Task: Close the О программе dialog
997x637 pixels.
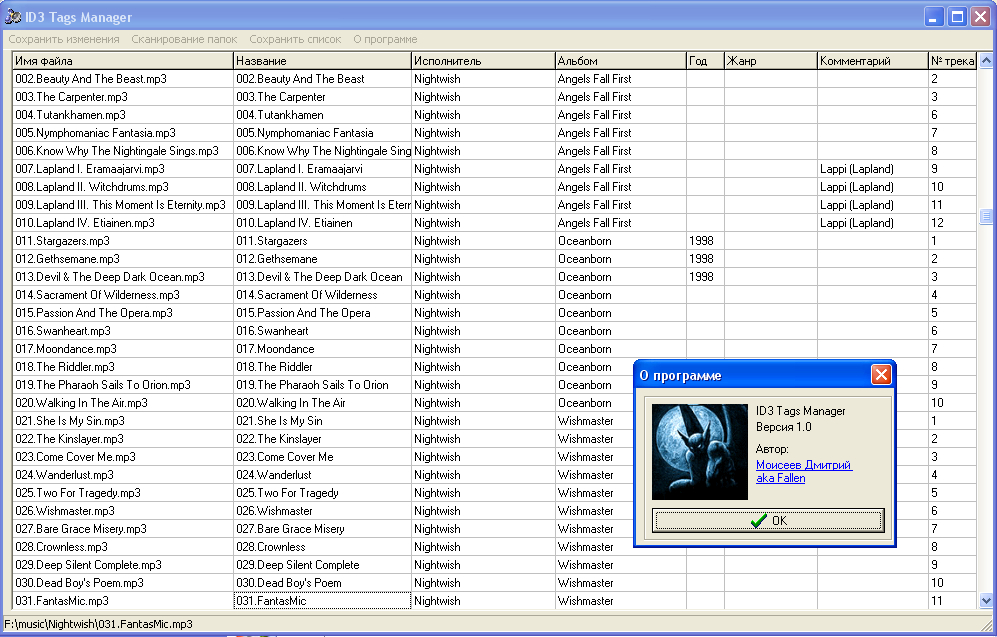Action: click(881, 375)
